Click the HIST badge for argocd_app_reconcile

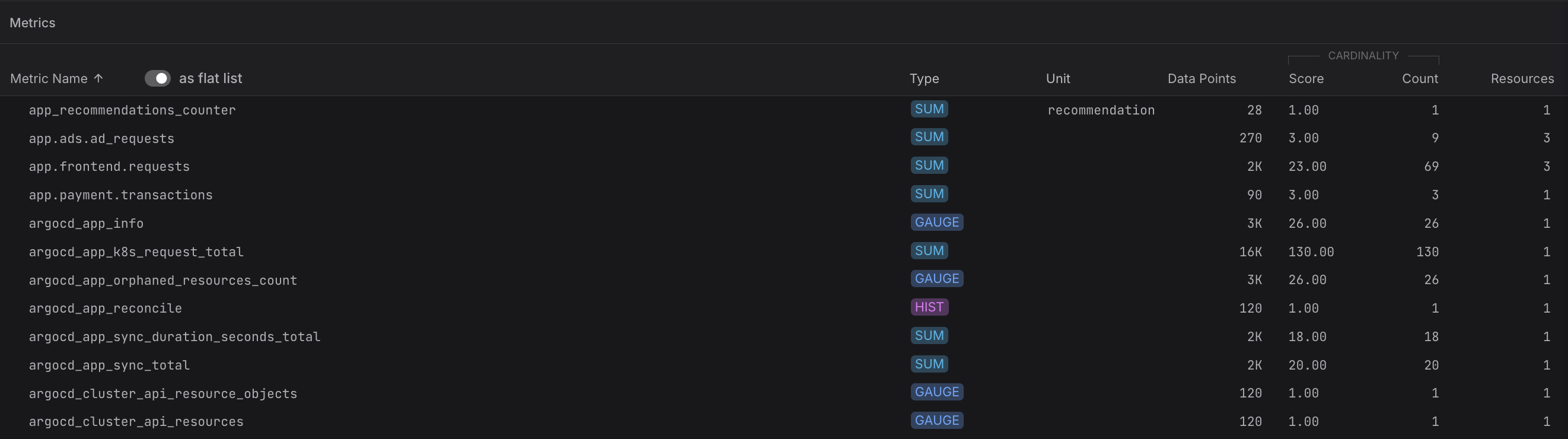[929, 307]
